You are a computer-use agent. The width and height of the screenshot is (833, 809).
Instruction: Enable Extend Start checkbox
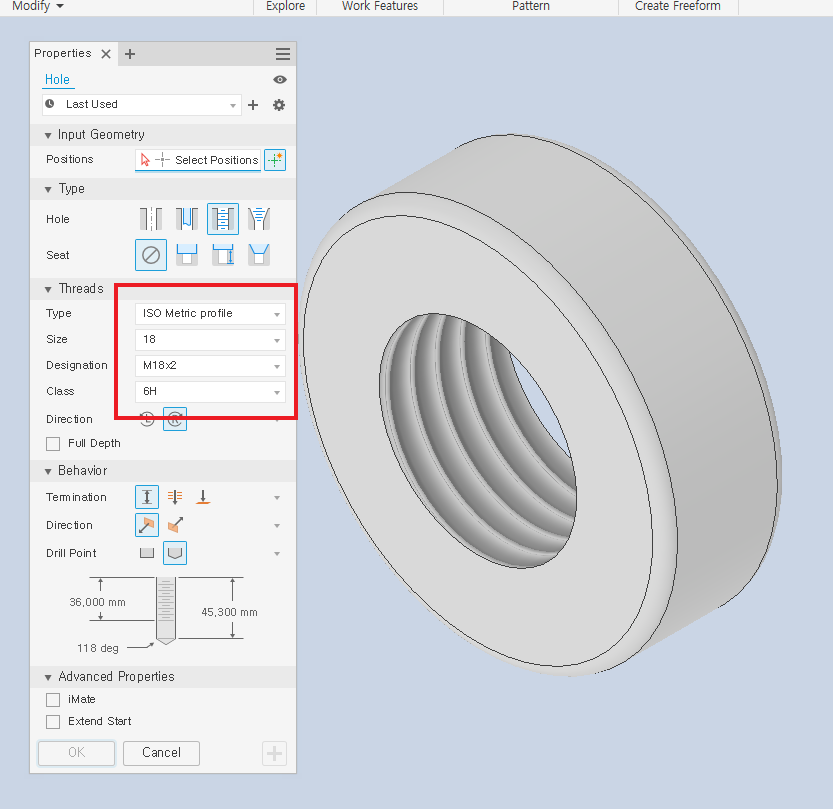(53, 721)
